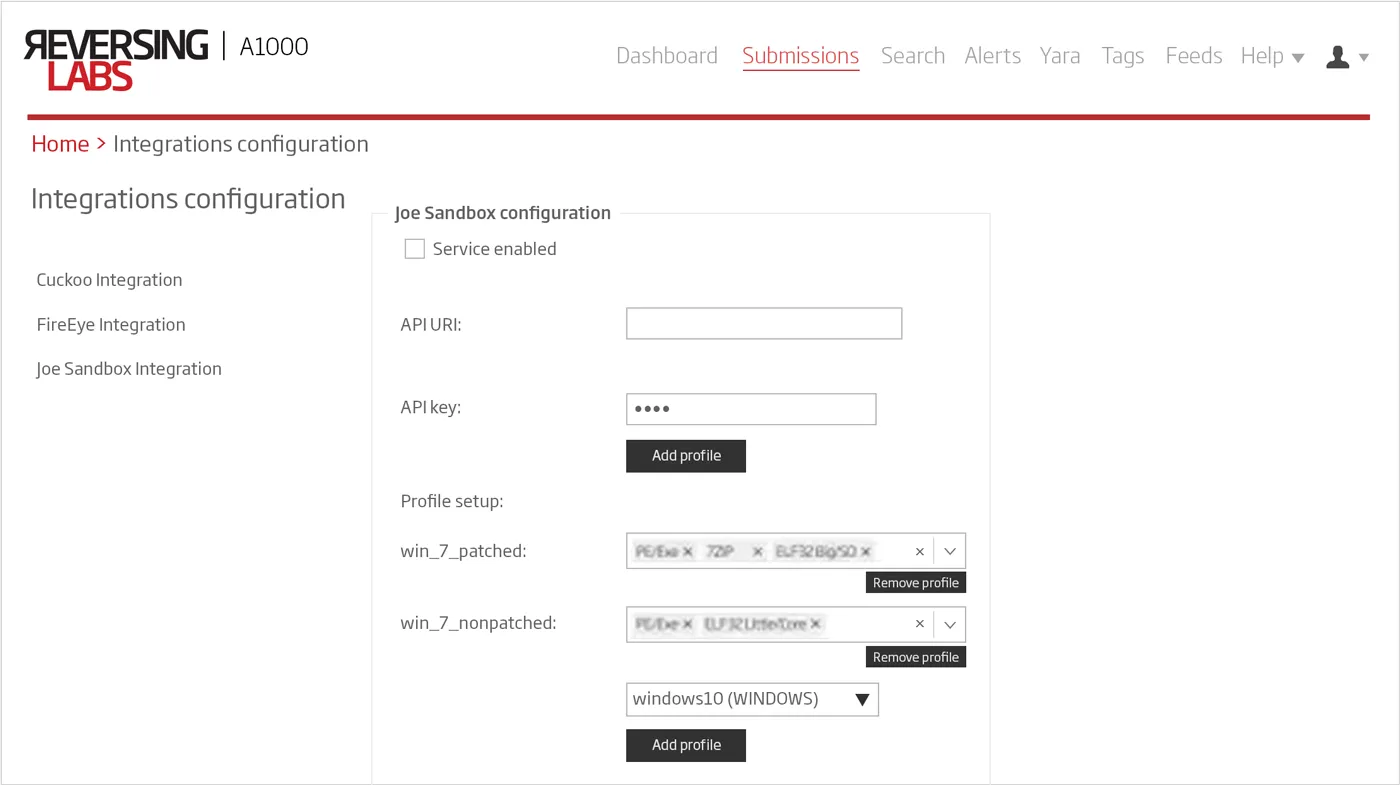This screenshot has width=1400, height=785.
Task: Click the API URI input field
Action: (x=764, y=324)
